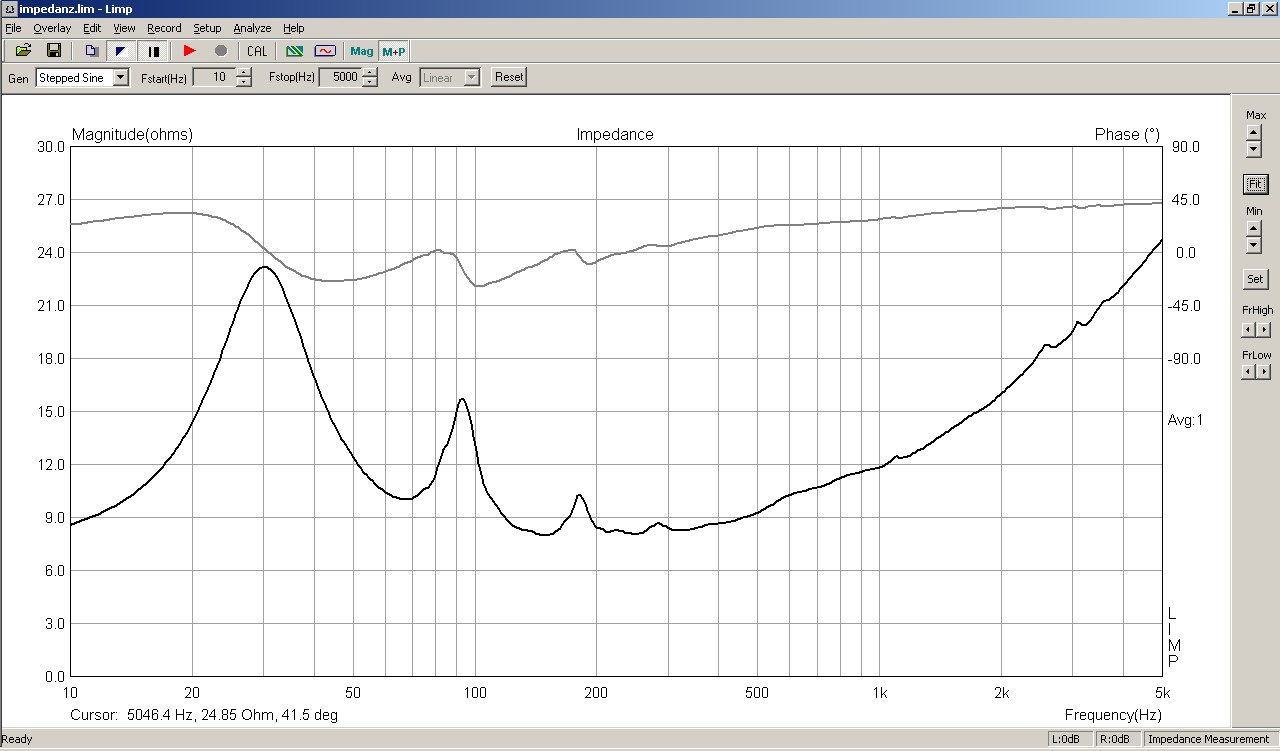Viewport: 1280px width, 751px height.
Task: Click the Fstop(Hz) value field
Action: coord(339,77)
